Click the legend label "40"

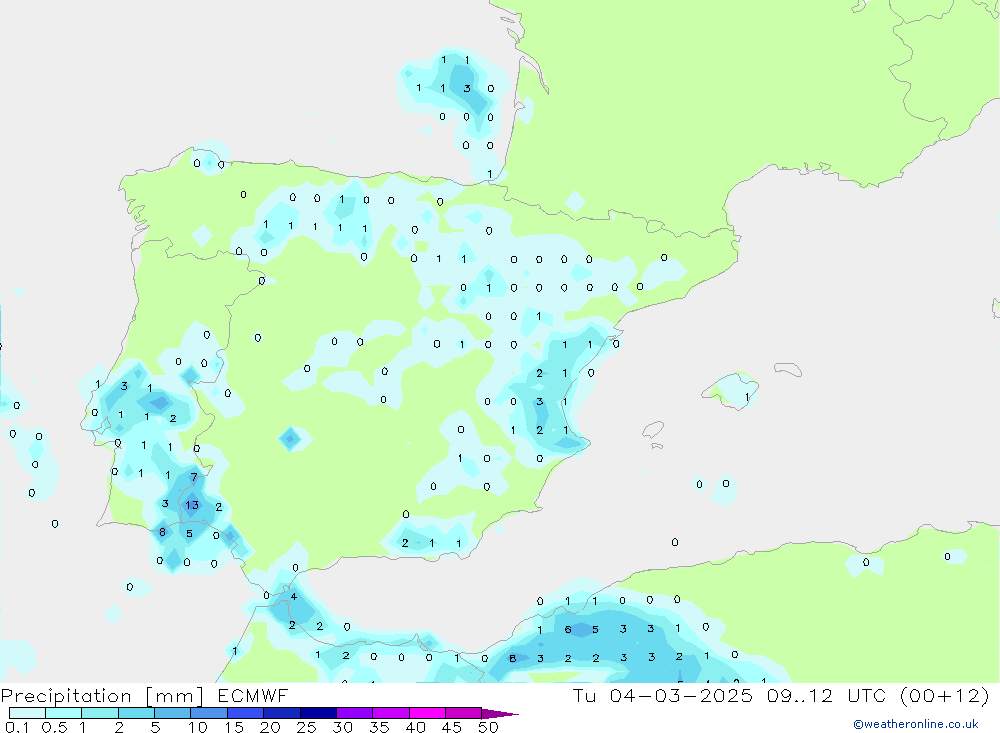[416, 727]
